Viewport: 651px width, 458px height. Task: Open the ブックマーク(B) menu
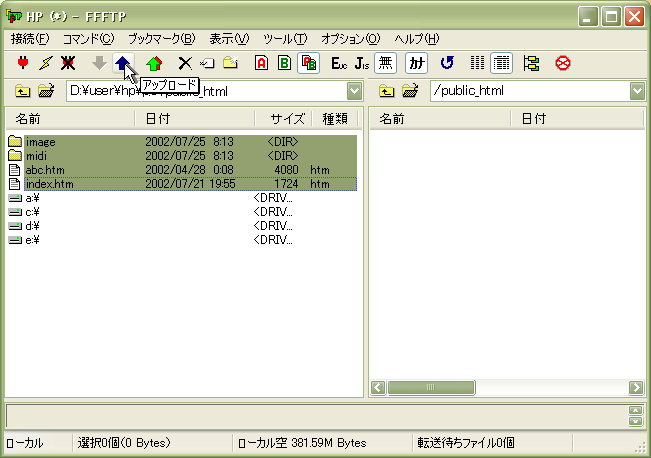(x=161, y=39)
